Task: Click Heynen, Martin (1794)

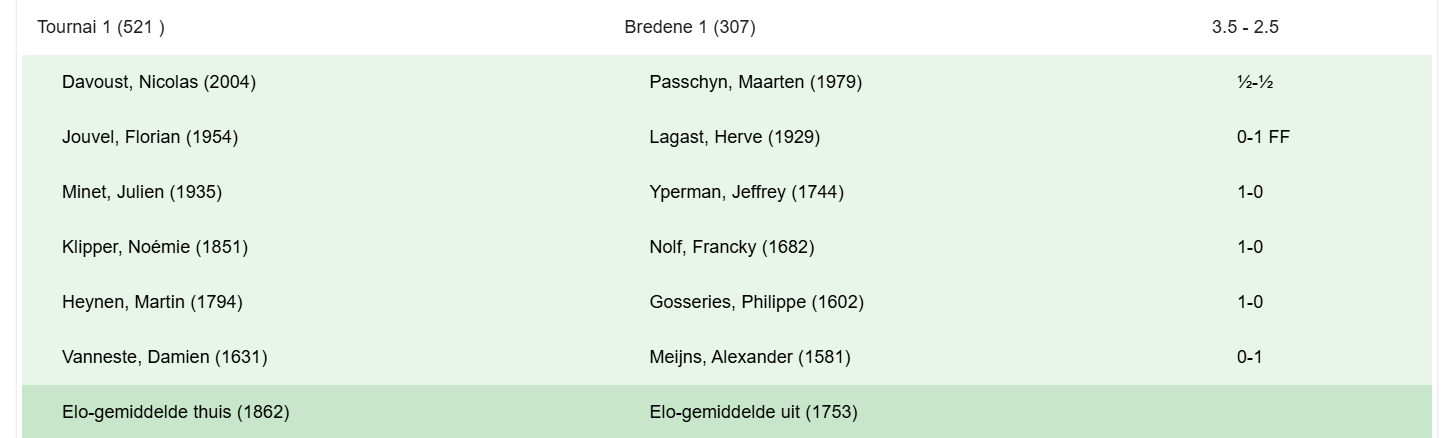Action: [x=152, y=302]
